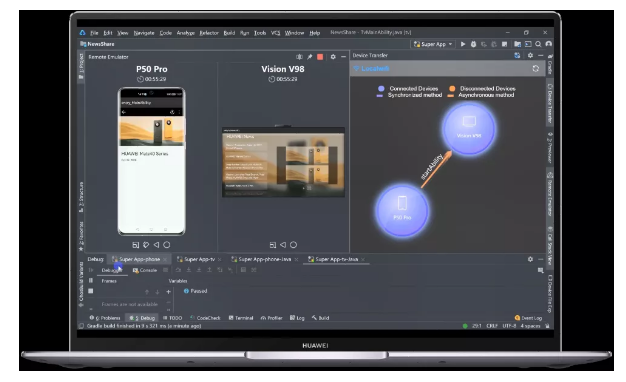The width and height of the screenshot is (626, 382).
Task: Close the Super App-tv-Java tab
Action: click(x=363, y=259)
